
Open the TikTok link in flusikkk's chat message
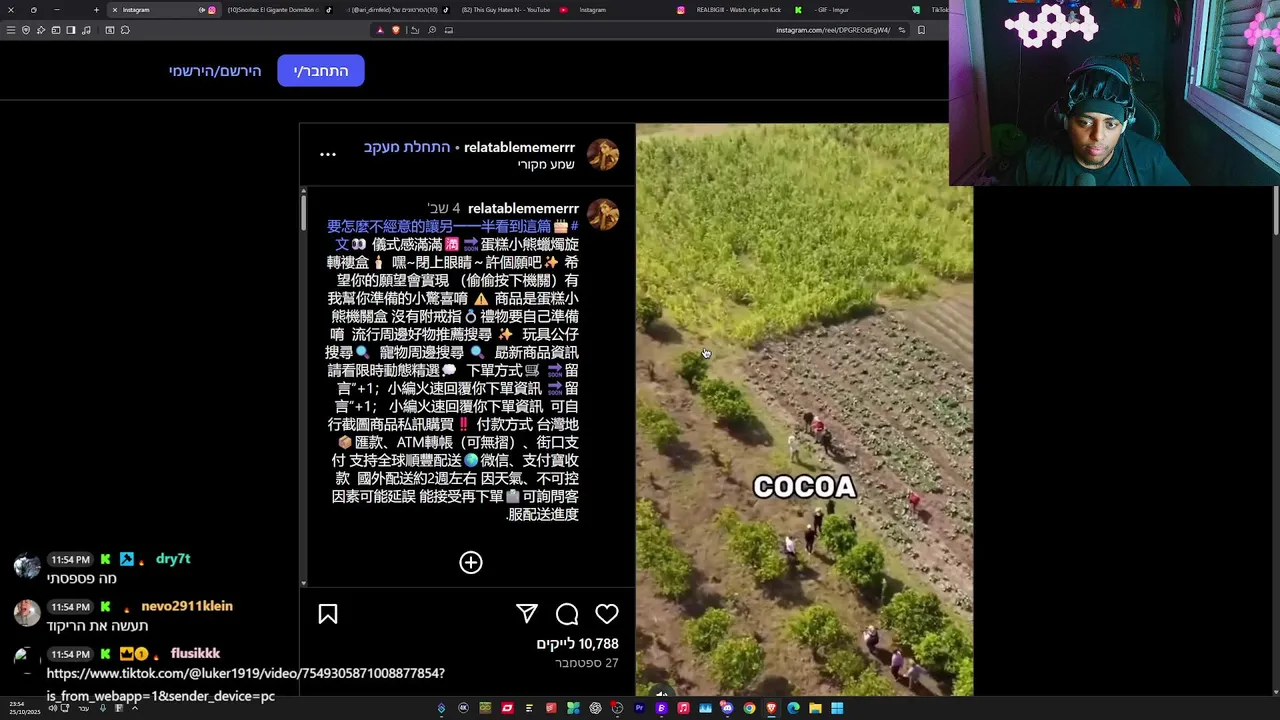point(245,685)
